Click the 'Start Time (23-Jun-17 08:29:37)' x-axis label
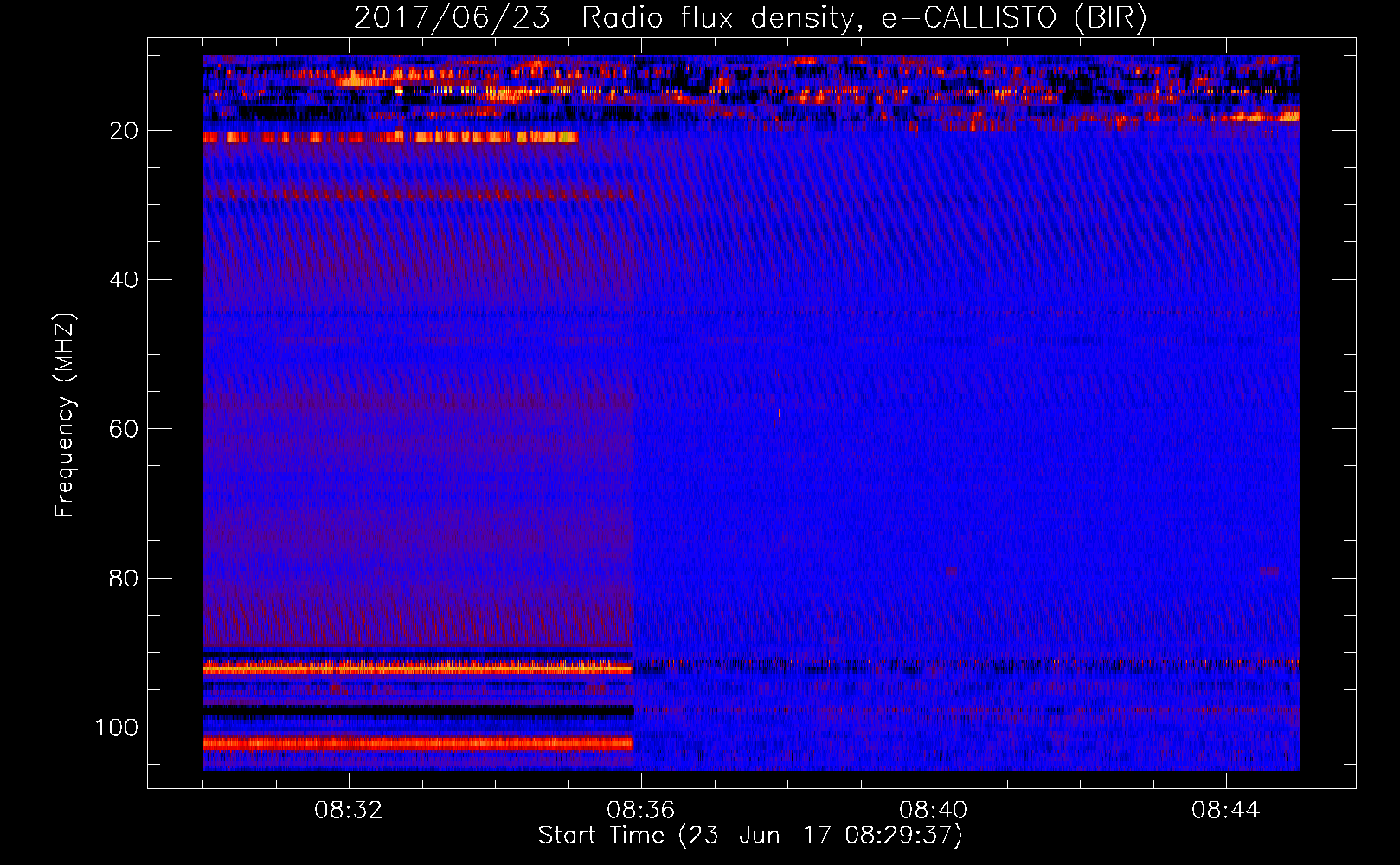 [x=750, y=836]
